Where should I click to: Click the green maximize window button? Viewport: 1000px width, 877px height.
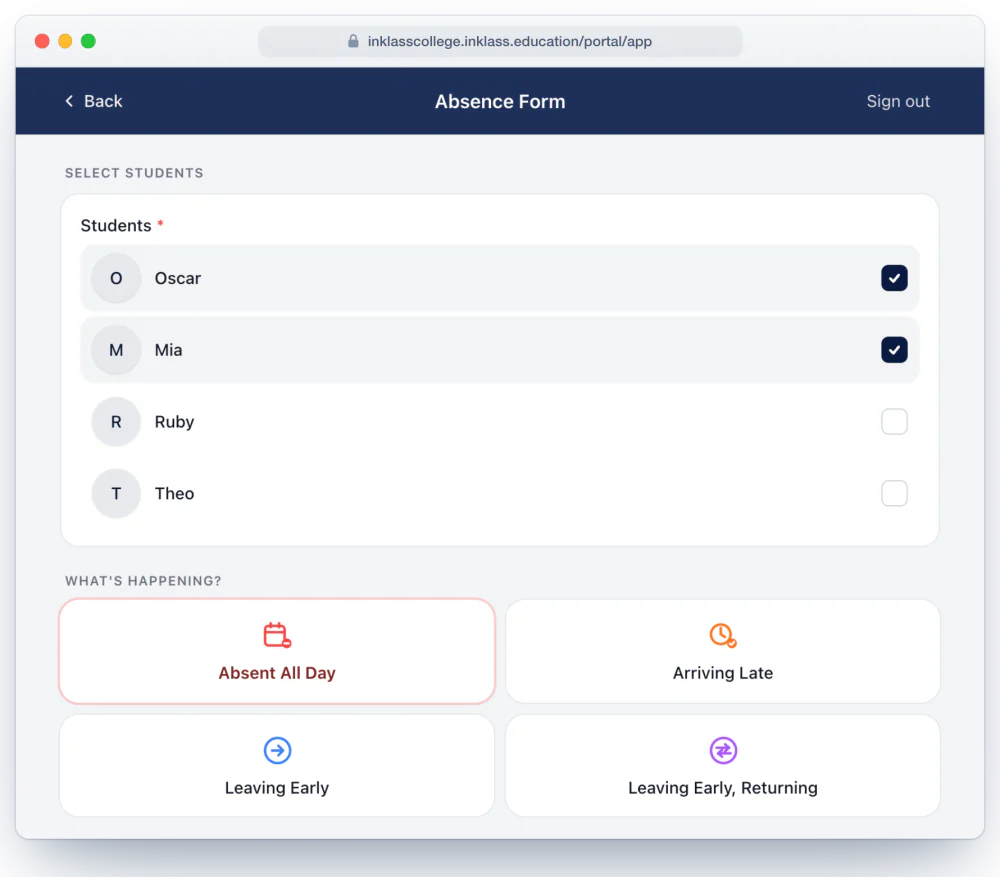click(x=88, y=41)
